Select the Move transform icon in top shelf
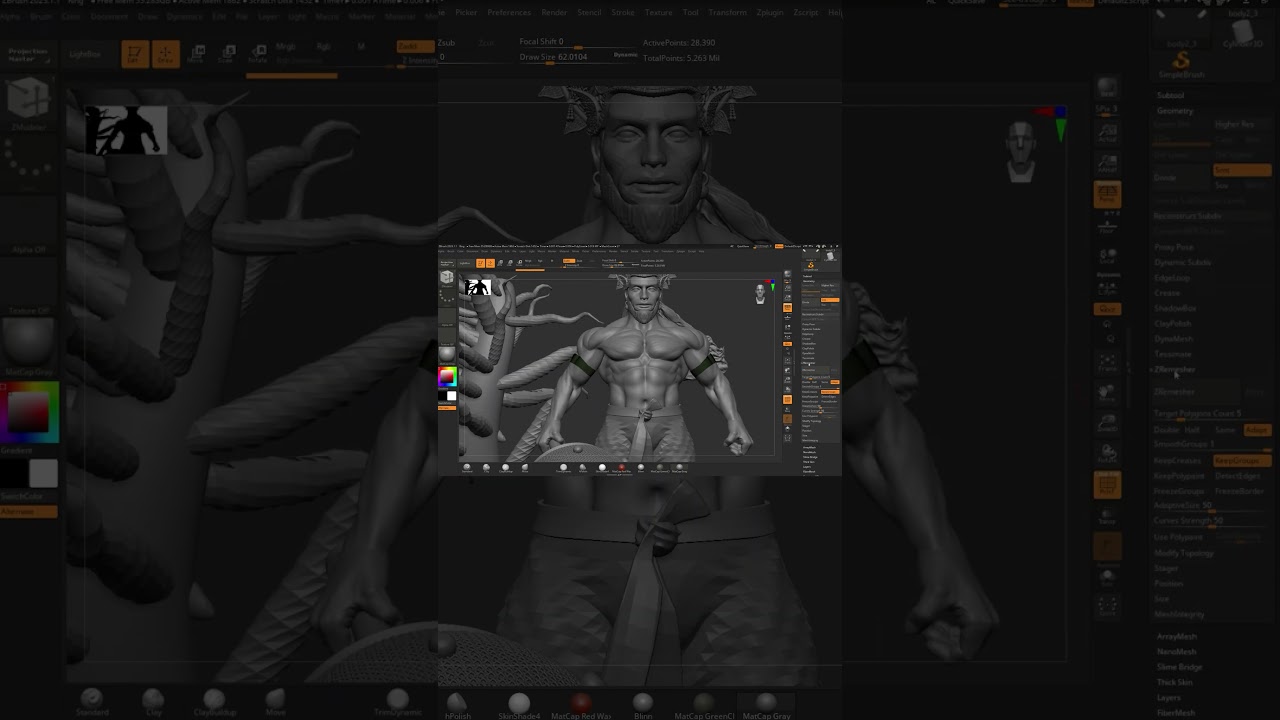The width and height of the screenshot is (1280, 720). point(195,54)
